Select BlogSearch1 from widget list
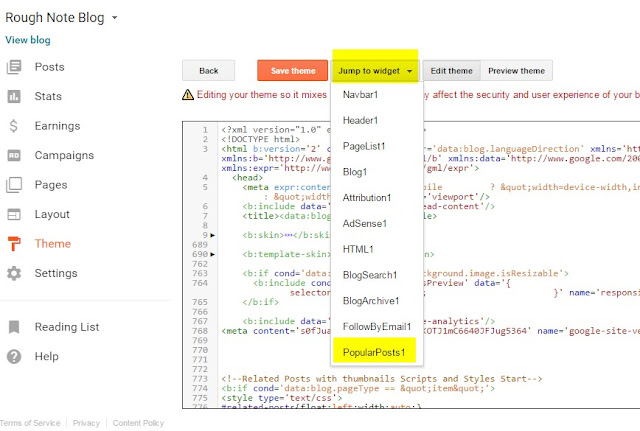Screen dimensions: 640x431 [x=370, y=275]
